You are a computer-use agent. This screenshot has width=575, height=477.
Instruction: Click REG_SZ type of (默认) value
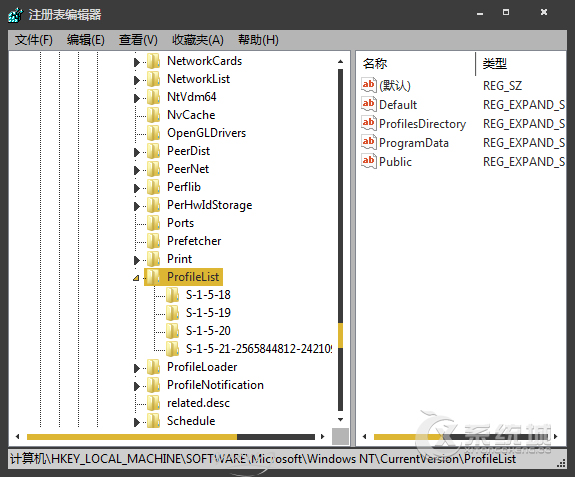502,86
